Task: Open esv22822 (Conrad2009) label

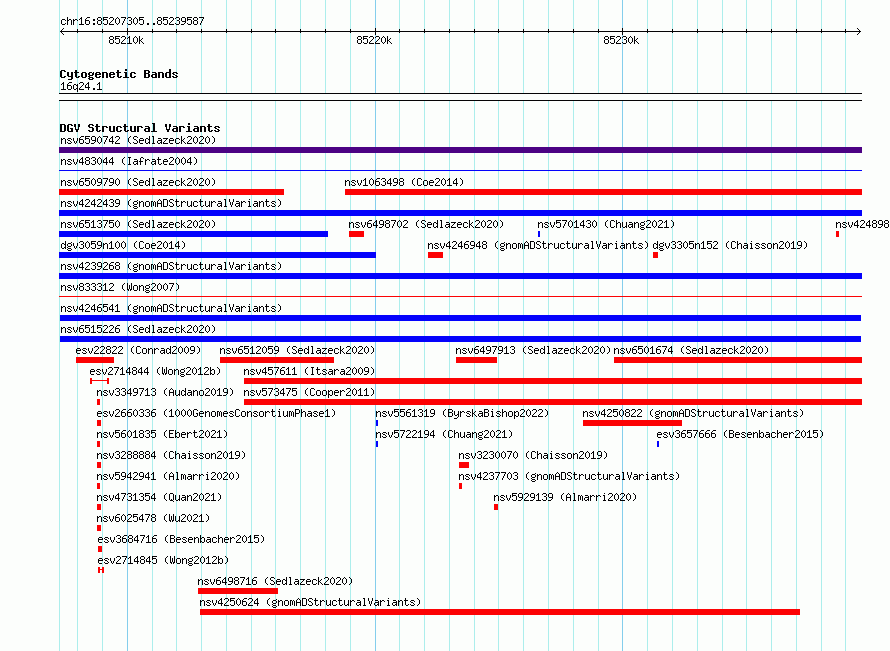Action: click(x=138, y=350)
